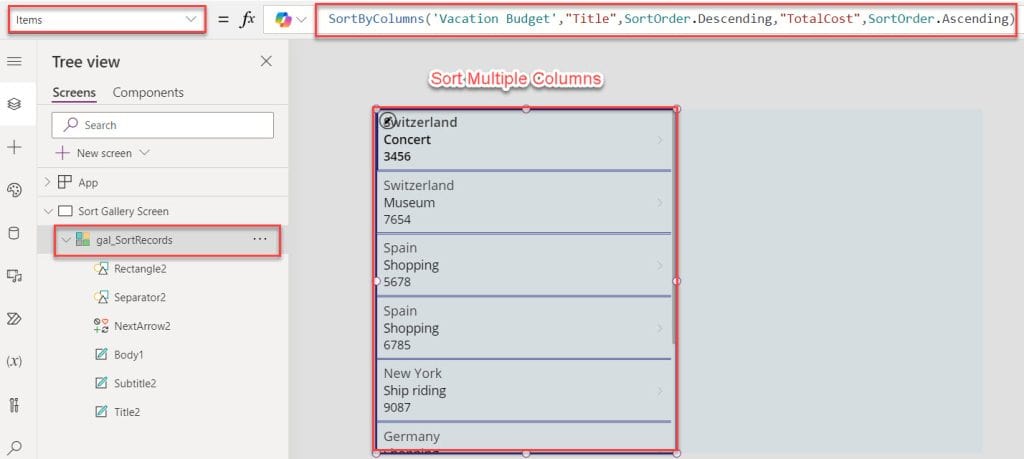Viewport: 1024px width, 459px height.
Task: Click the App grid icon
Action: (65, 183)
